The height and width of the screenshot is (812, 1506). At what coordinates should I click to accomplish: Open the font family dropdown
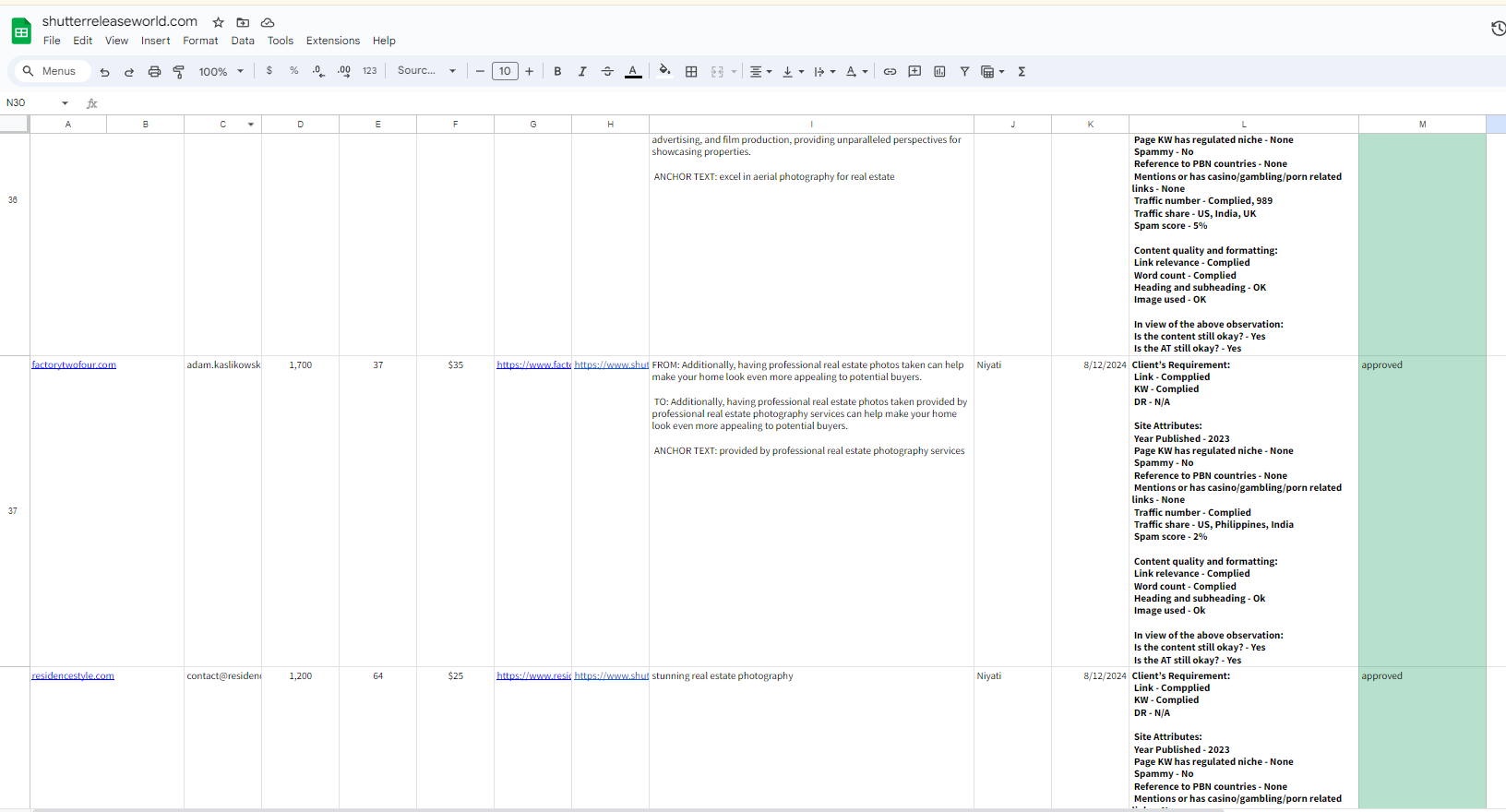(426, 71)
